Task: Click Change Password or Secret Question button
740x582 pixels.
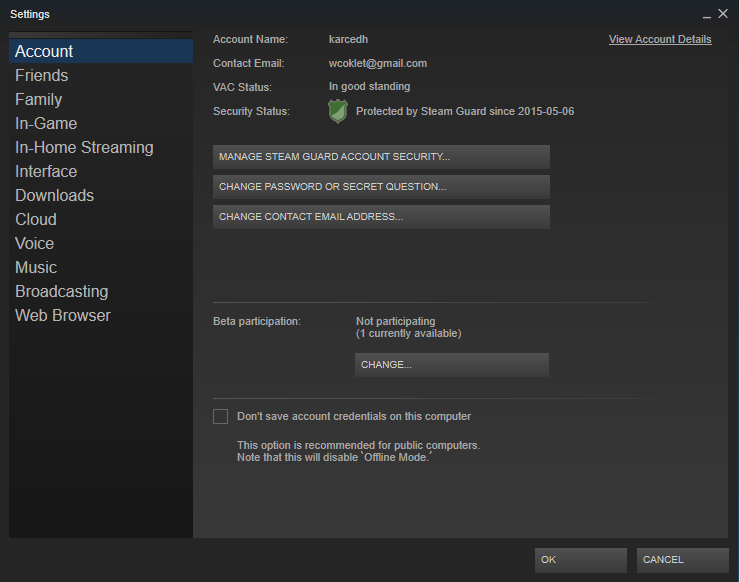Action: pos(381,187)
